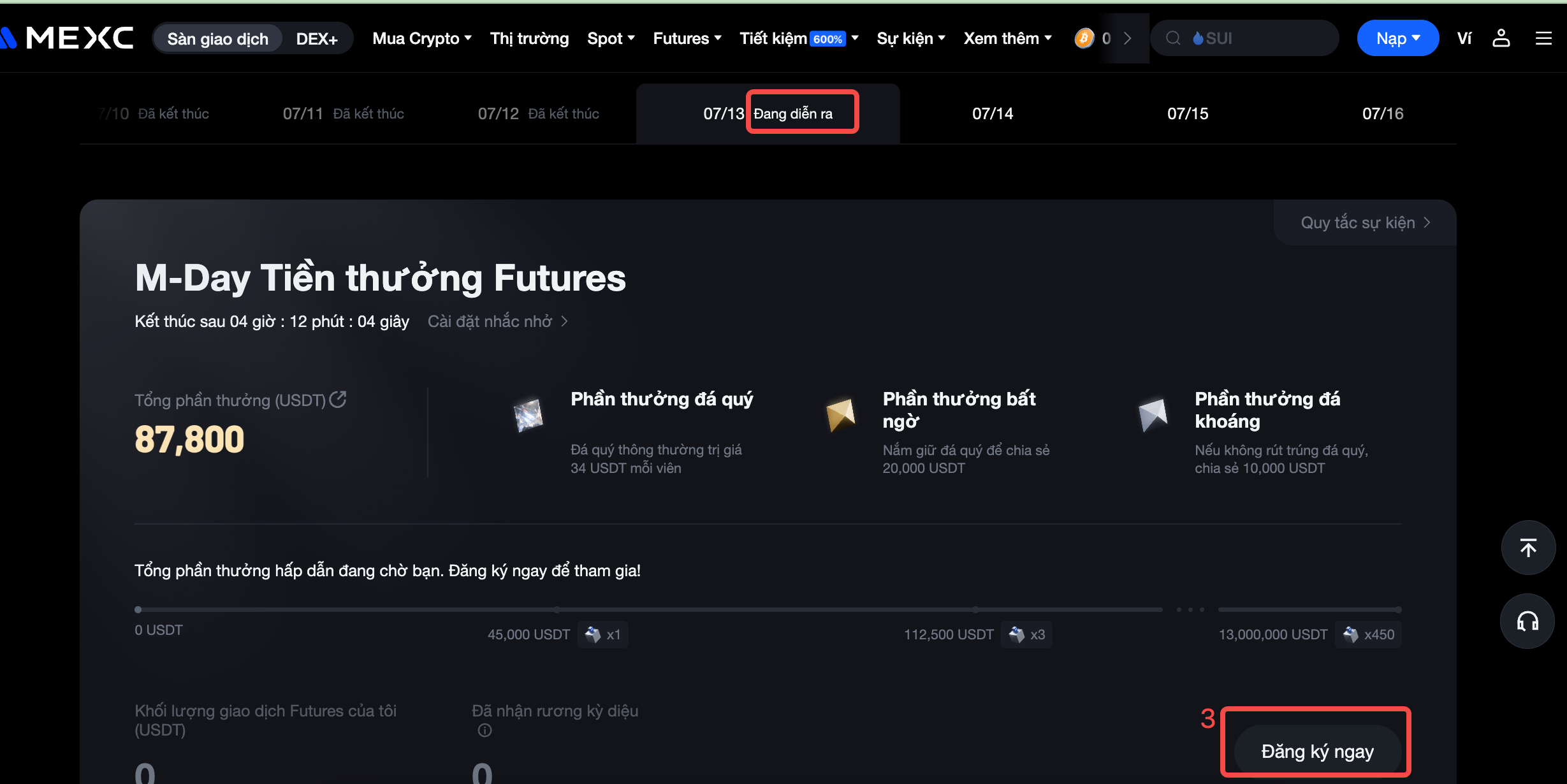
Task: Click the Đăng ký ngay button
Action: [1317, 751]
